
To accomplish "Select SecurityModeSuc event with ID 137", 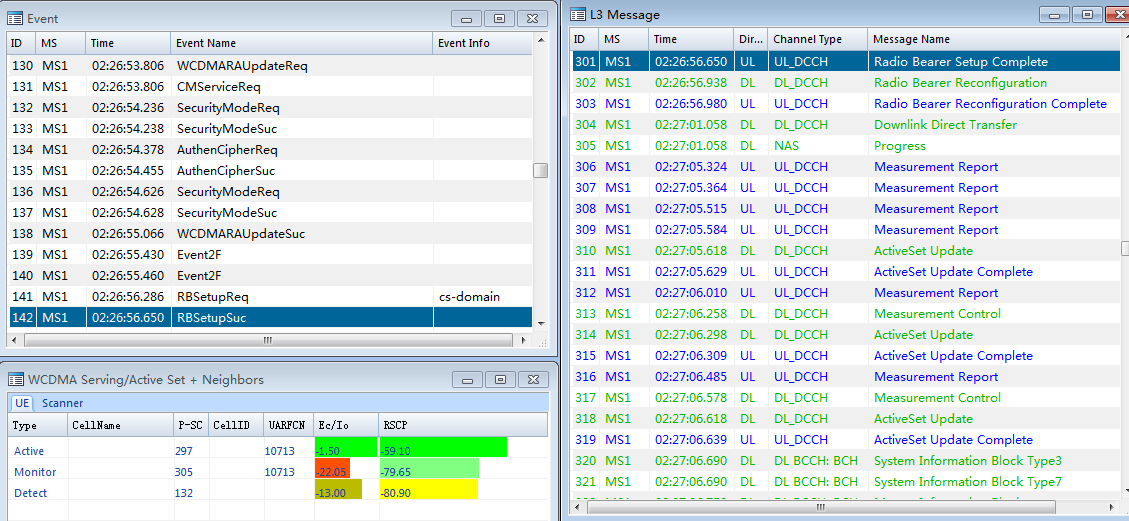I will (270, 213).
